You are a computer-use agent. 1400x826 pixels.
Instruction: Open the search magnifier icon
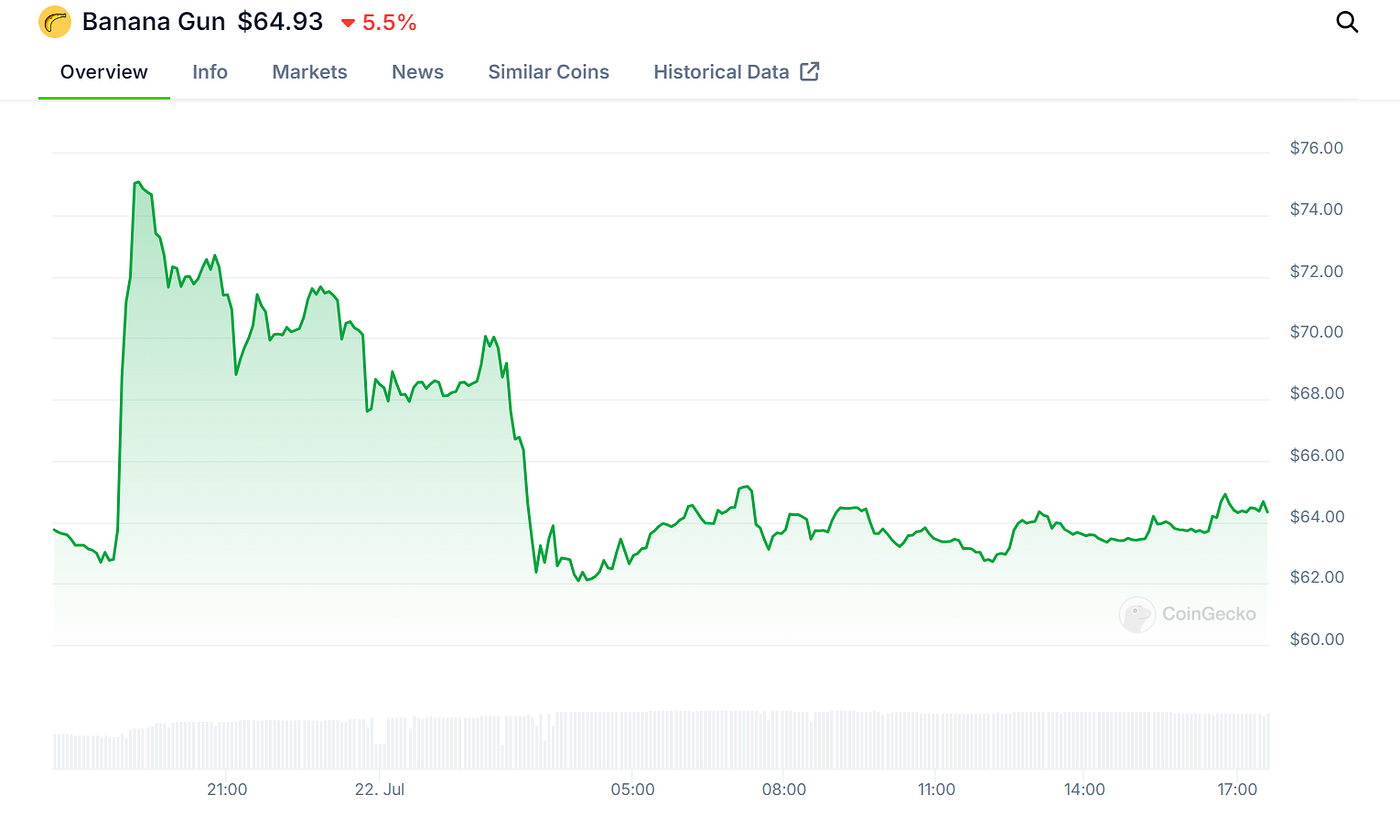[1348, 22]
